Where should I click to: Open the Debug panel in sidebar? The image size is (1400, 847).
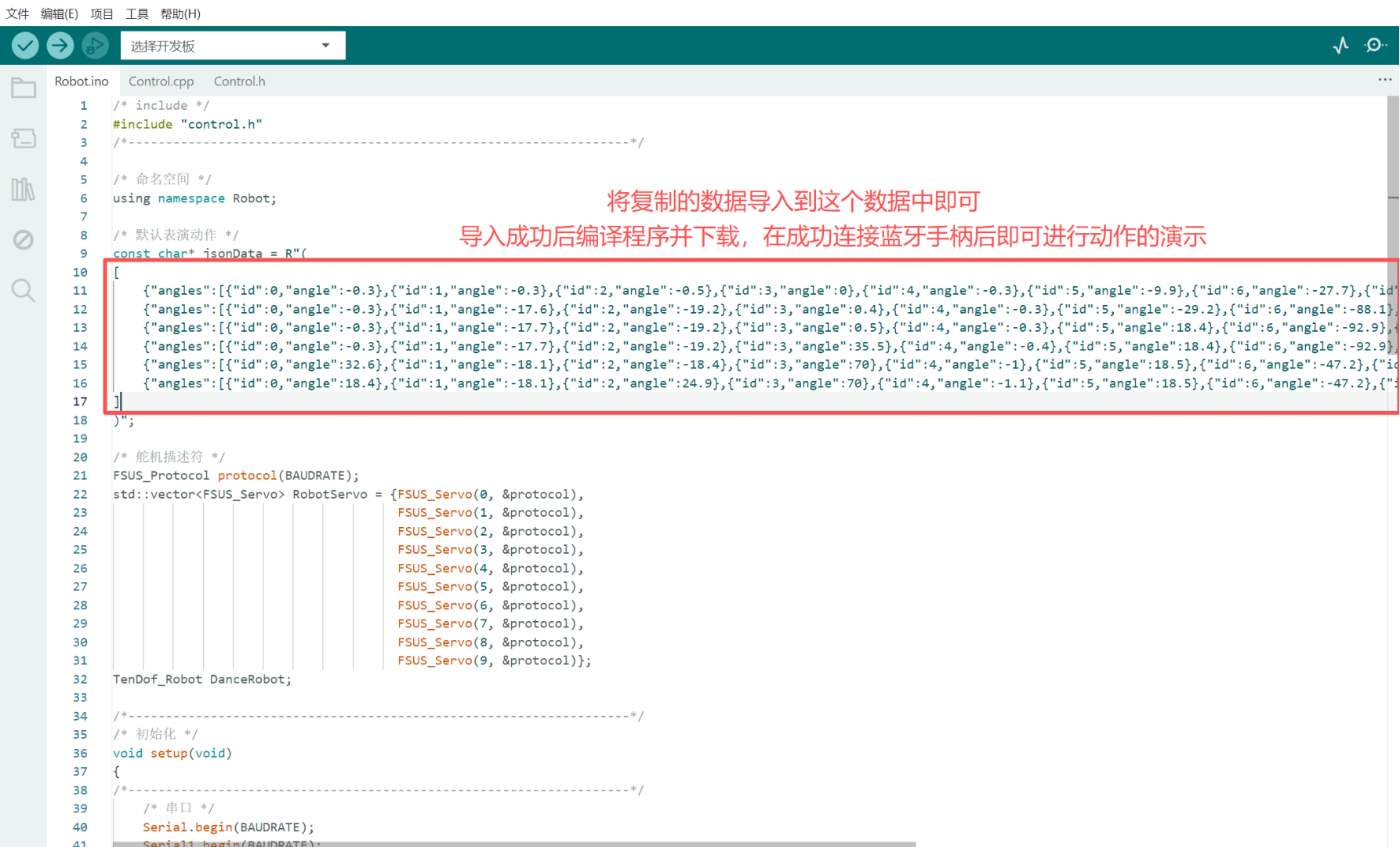[x=24, y=239]
